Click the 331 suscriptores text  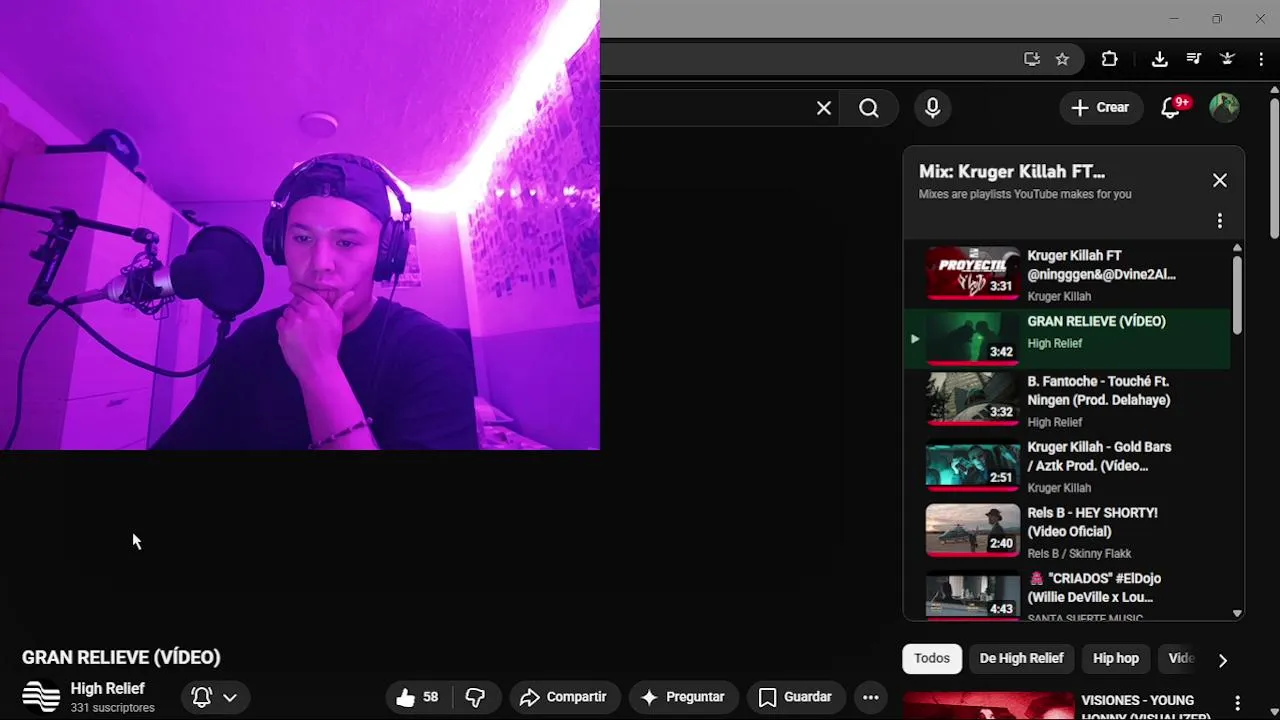pyautogui.click(x=112, y=708)
